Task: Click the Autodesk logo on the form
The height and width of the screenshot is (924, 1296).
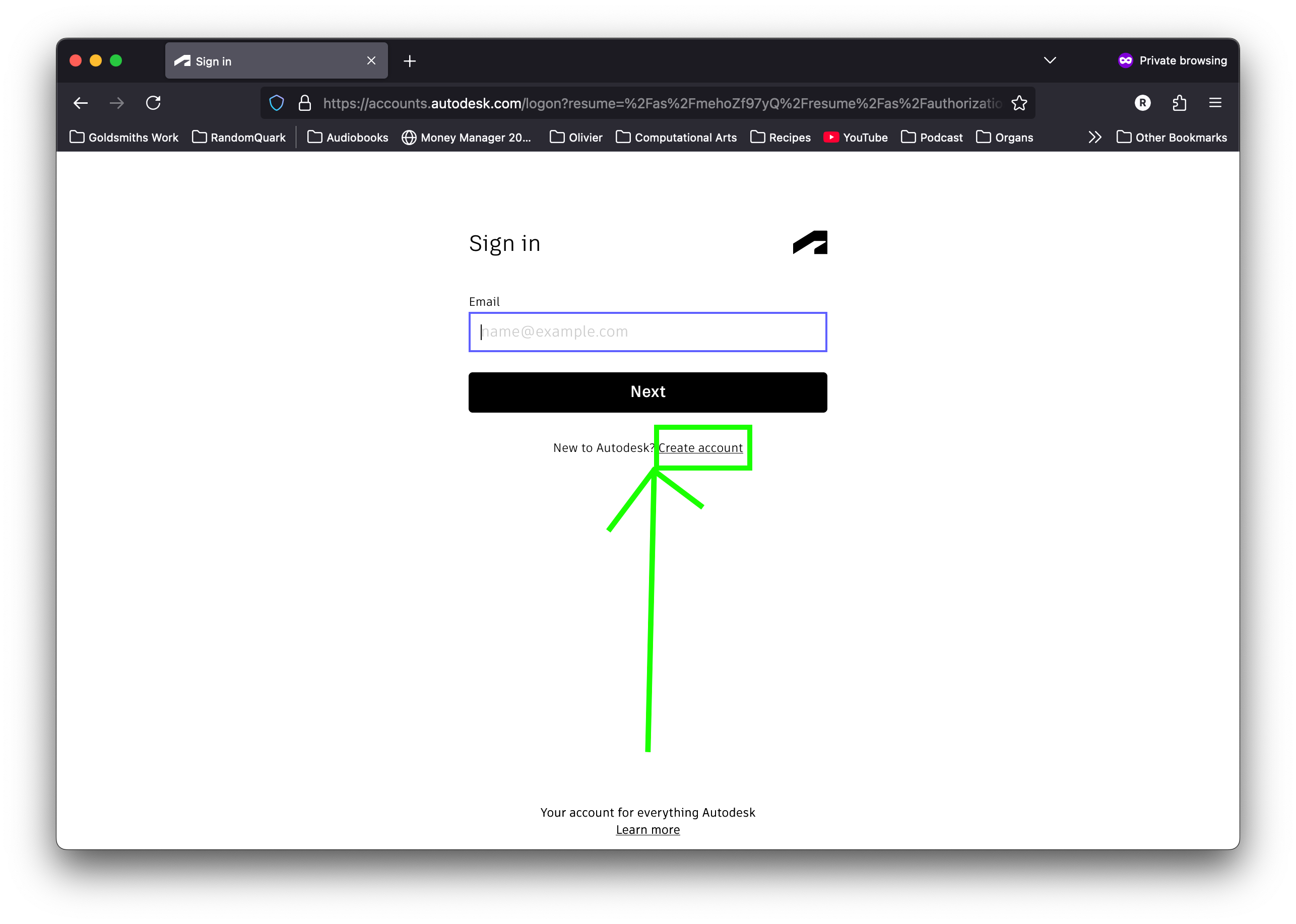Action: [810, 242]
